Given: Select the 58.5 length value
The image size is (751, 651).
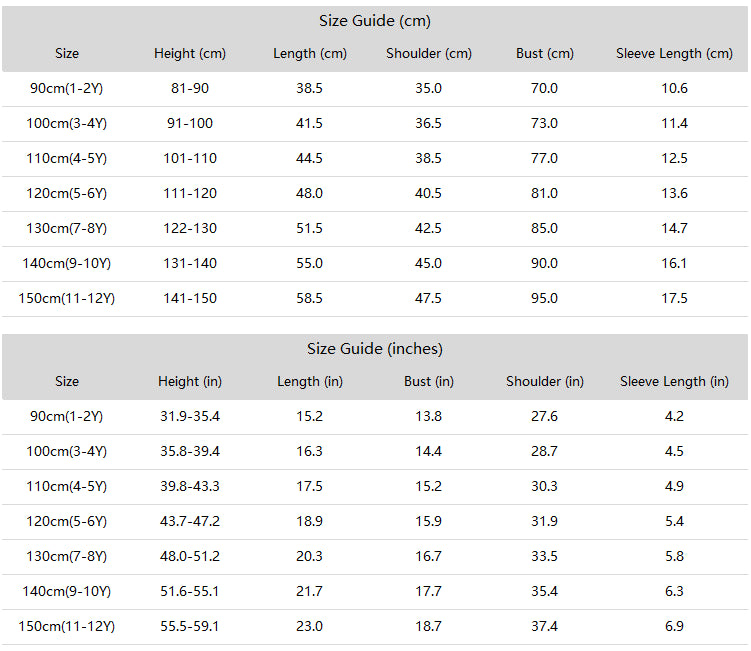Looking at the screenshot, I should click(x=309, y=298).
